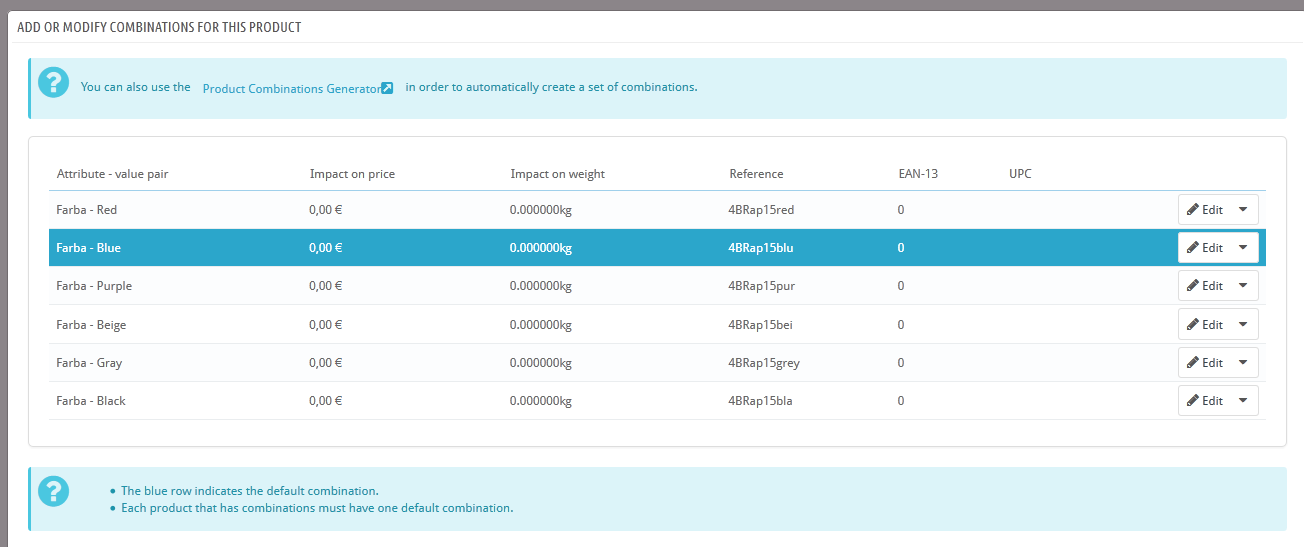Edit the Farba - Black combination

[x=1205, y=401]
